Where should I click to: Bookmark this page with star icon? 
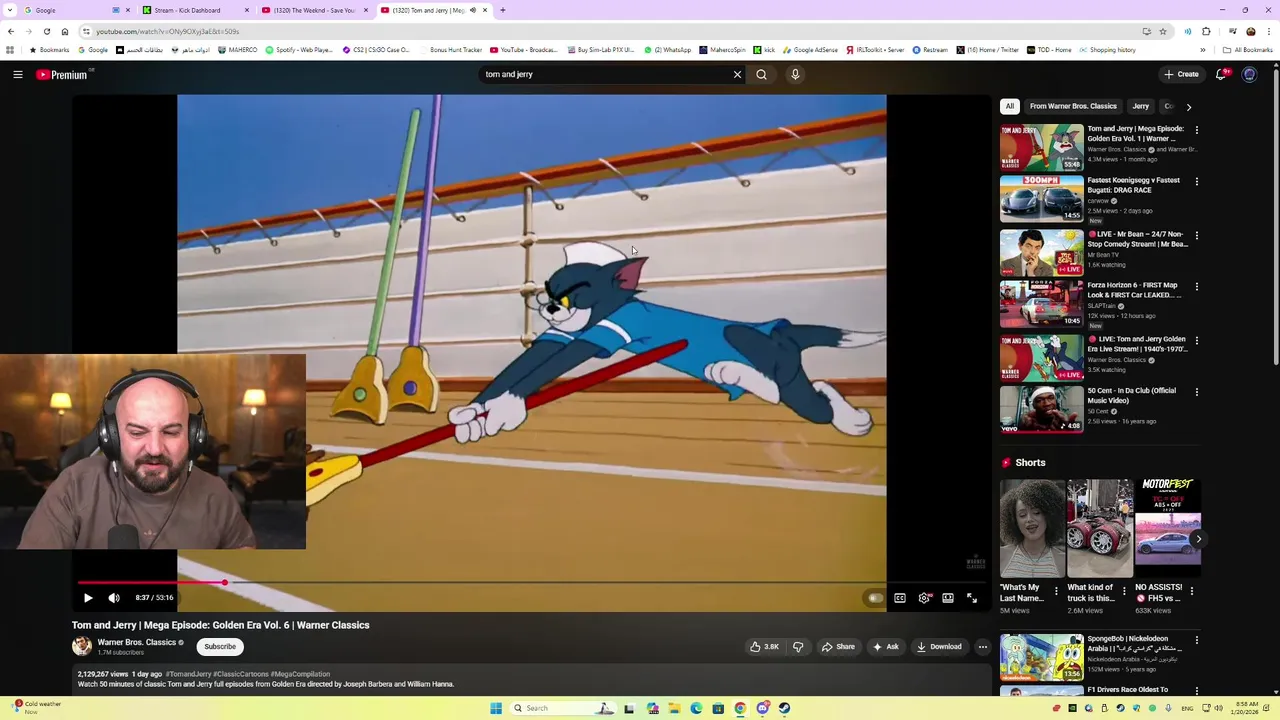click(x=1162, y=31)
